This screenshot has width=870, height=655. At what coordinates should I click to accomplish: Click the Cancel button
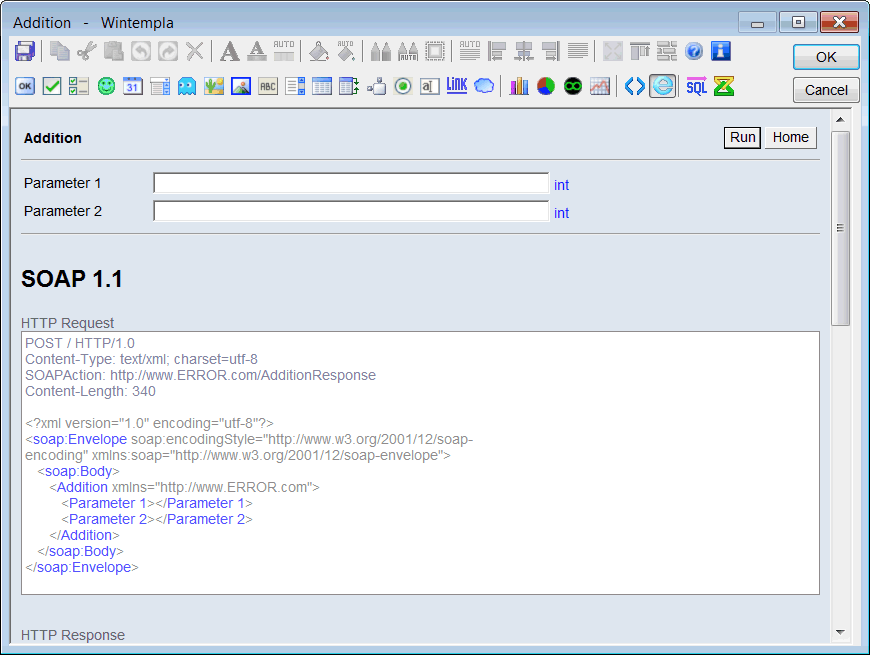click(826, 90)
